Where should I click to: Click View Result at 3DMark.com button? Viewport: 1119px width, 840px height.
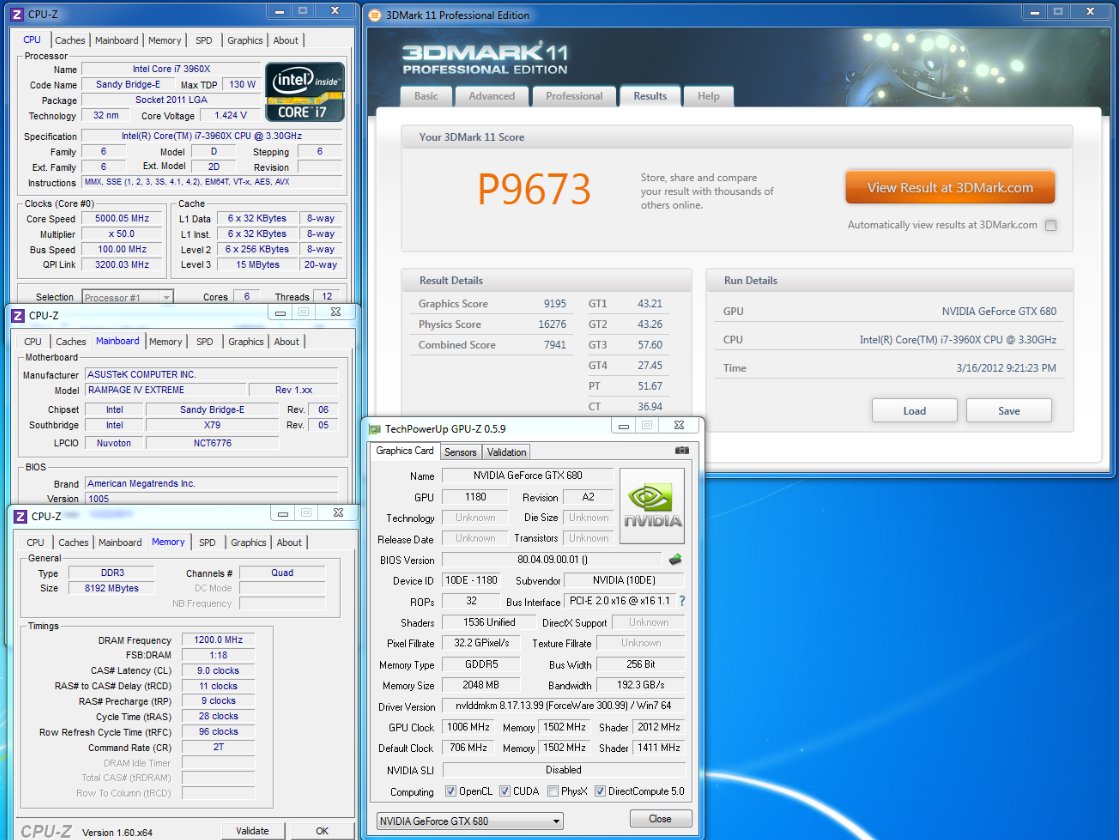(x=950, y=188)
